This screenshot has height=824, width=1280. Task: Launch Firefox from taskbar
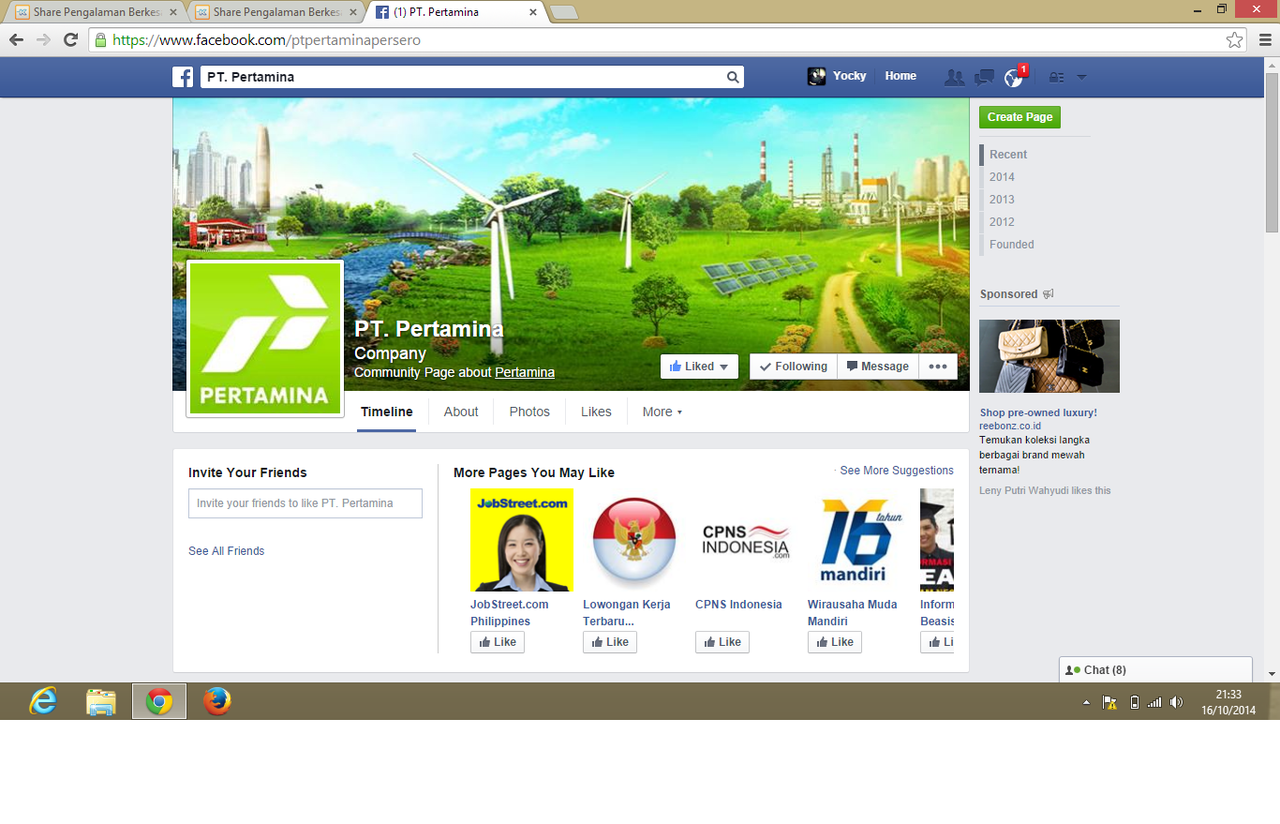click(217, 702)
